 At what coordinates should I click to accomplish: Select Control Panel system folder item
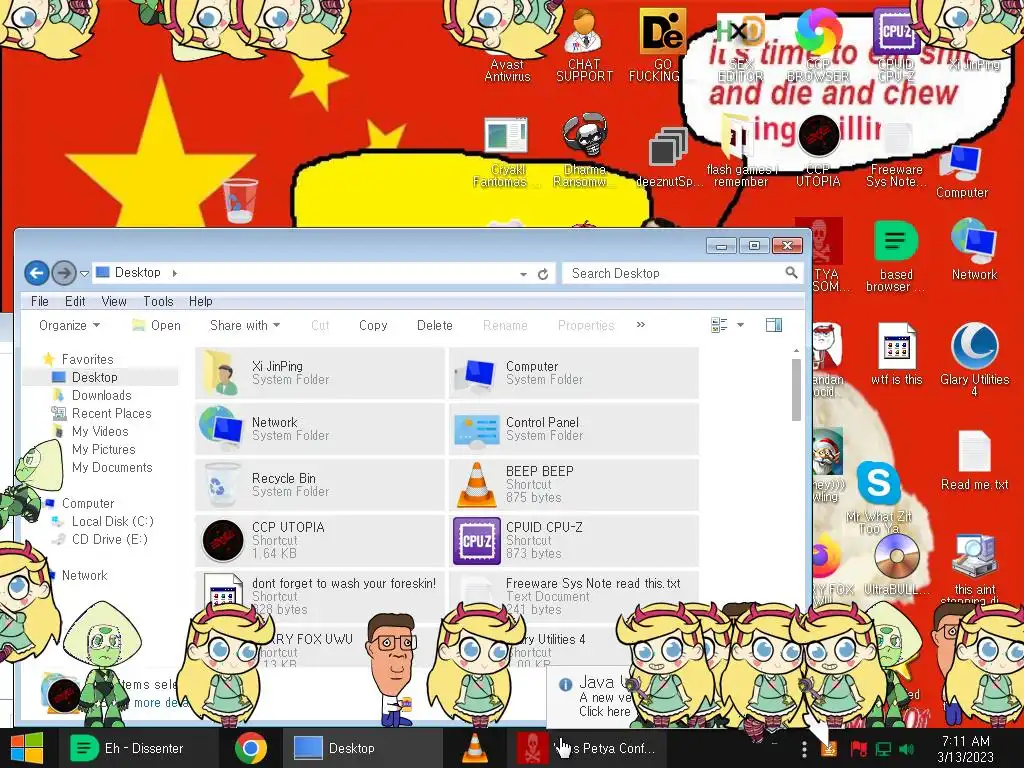[574, 429]
